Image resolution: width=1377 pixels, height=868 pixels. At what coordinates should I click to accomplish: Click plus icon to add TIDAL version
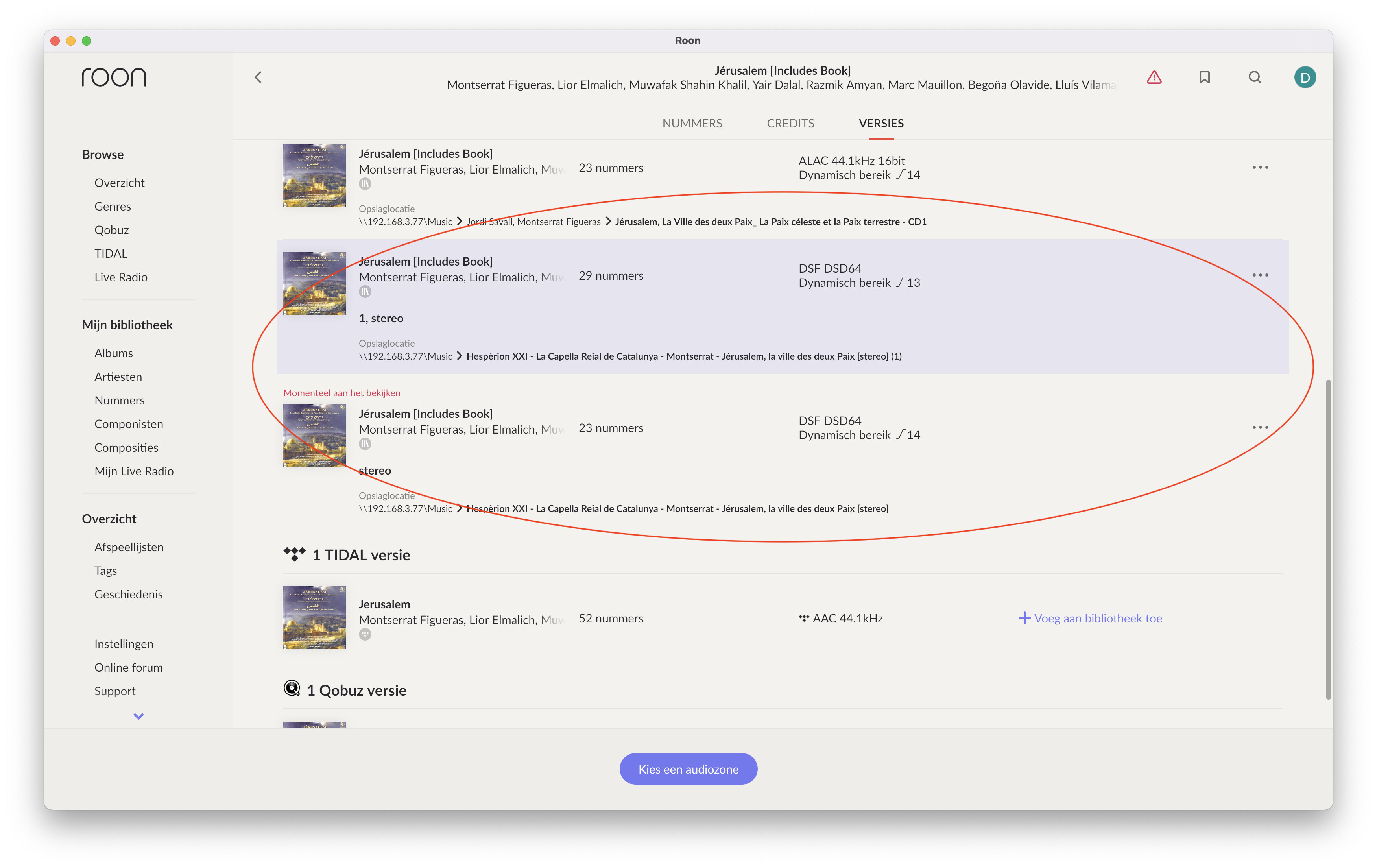(1024, 618)
